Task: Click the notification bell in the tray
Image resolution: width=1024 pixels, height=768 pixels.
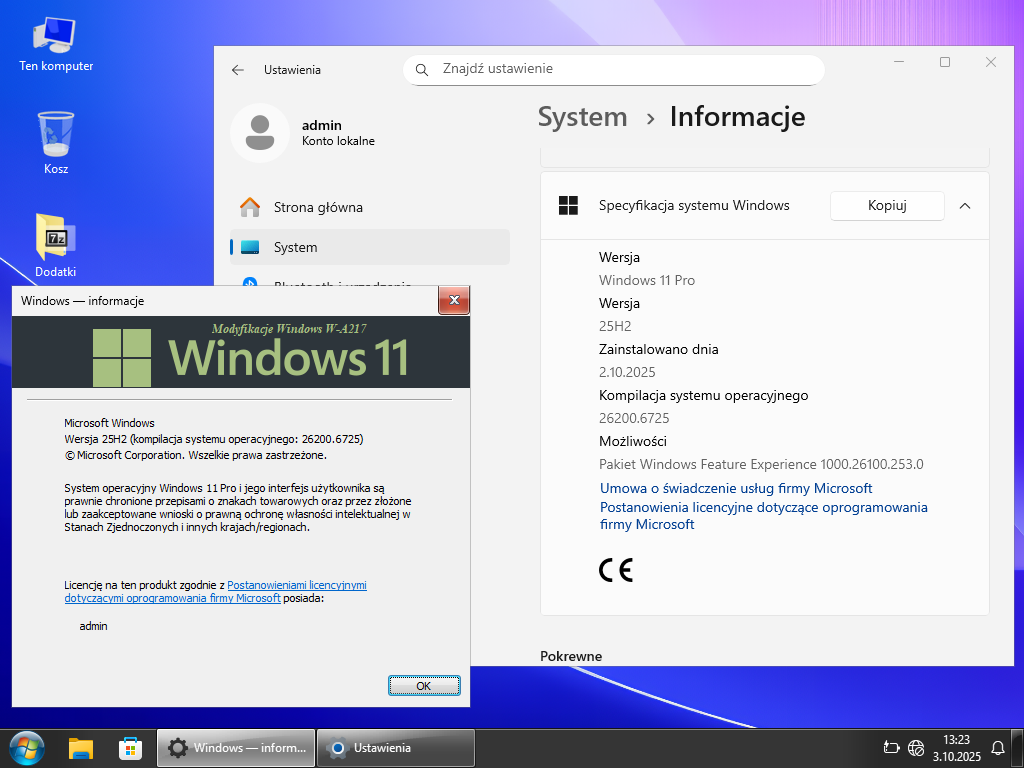Action: point(997,748)
